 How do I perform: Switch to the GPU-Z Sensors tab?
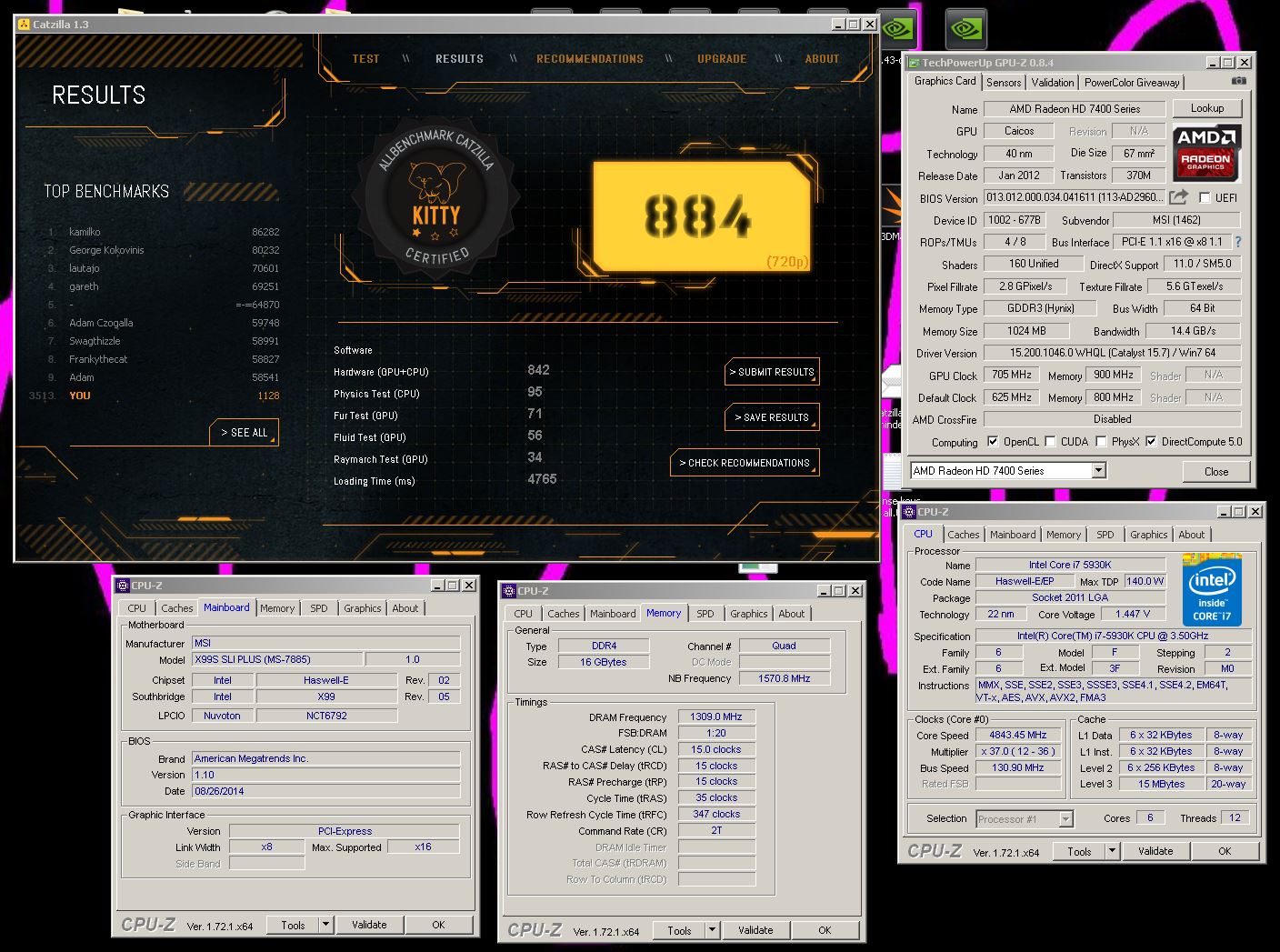(1004, 83)
